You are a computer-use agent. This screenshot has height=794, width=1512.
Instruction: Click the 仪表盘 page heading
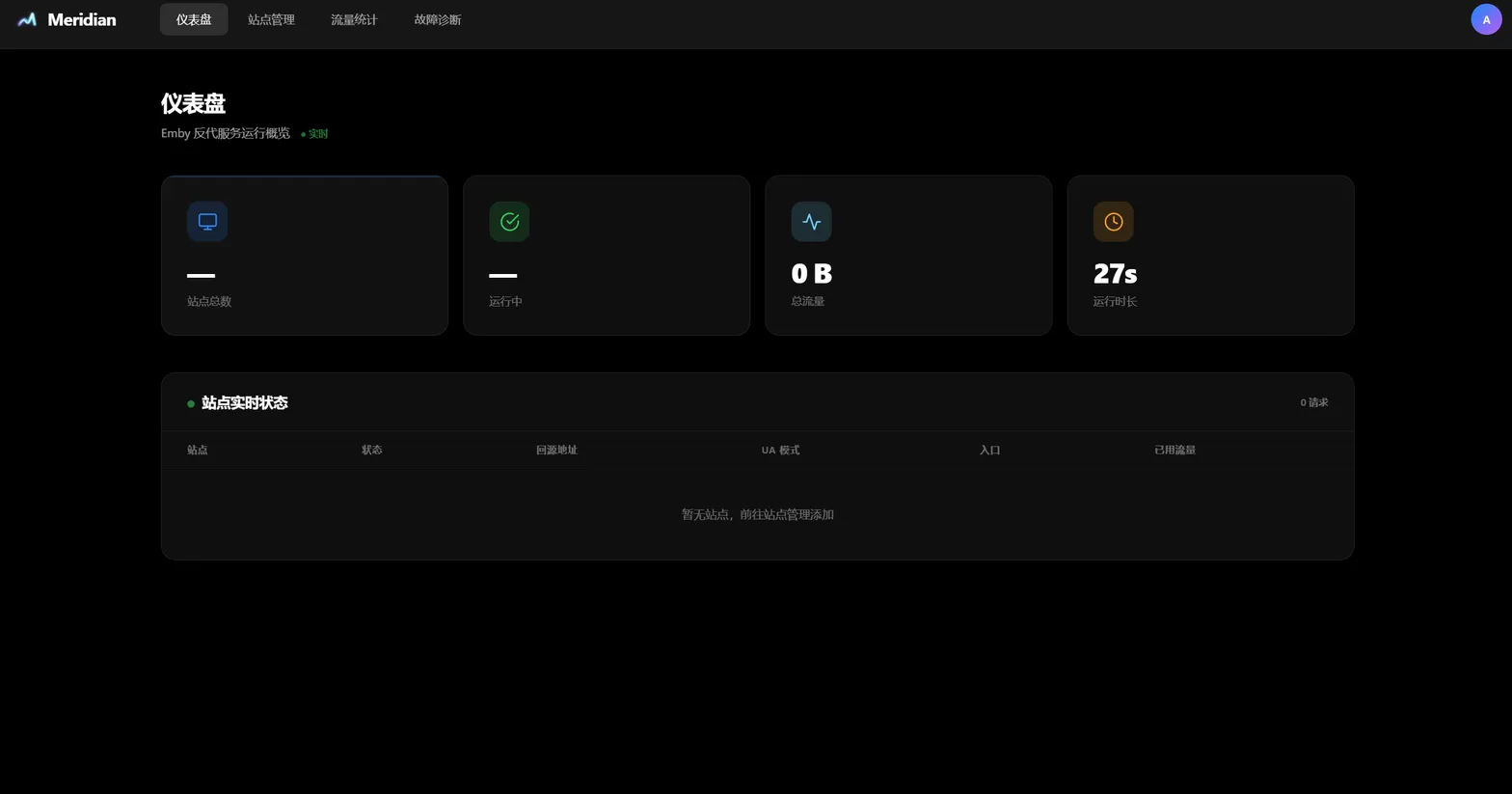tap(193, 103)
